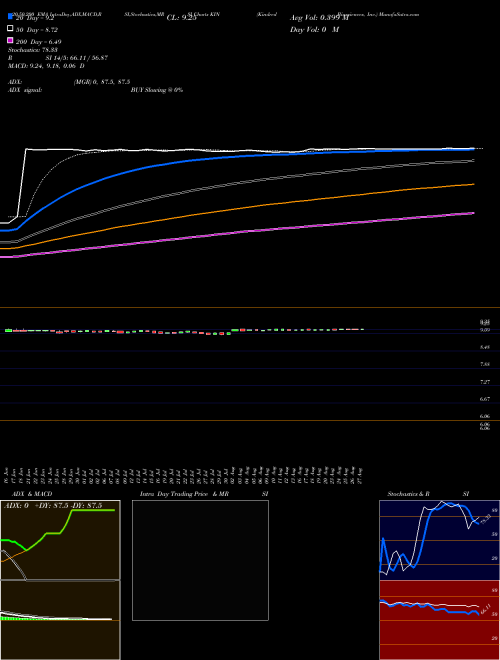The width and height of the screenshot is (500, 660).
Task: Select the '50 Day = 8.72' legend text
Action: tap(37, 30)
